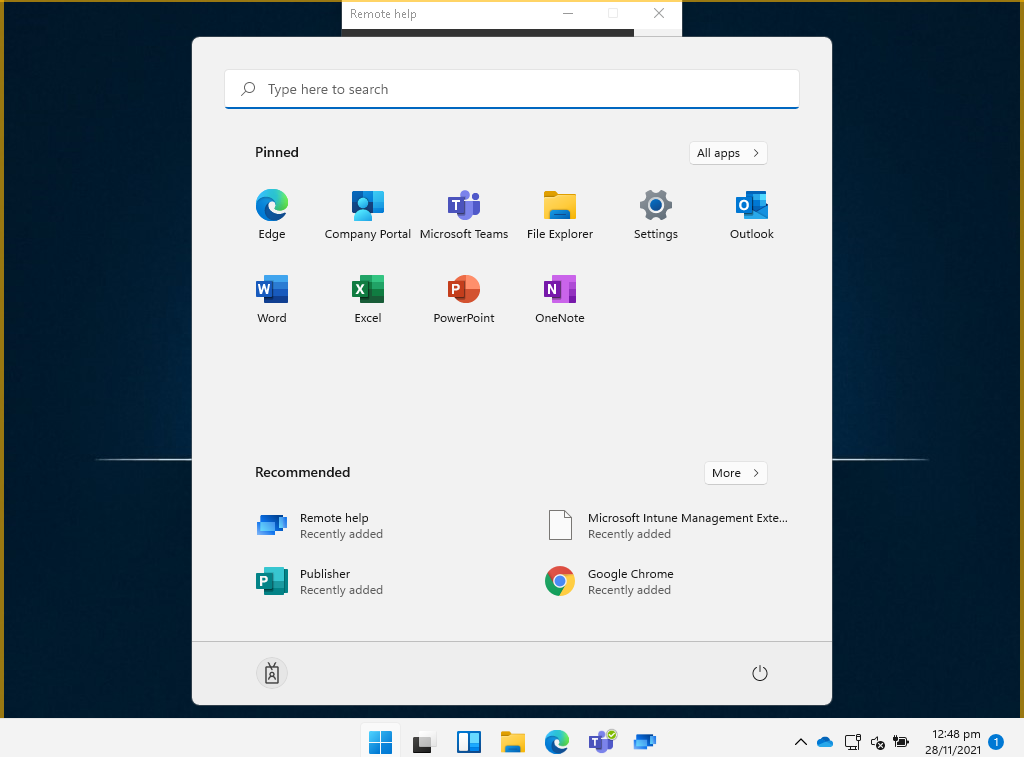This screenshot has height=757, width=1024.
Task: Open Widgets from the taskbar
Action: click(x=468, y=742)
